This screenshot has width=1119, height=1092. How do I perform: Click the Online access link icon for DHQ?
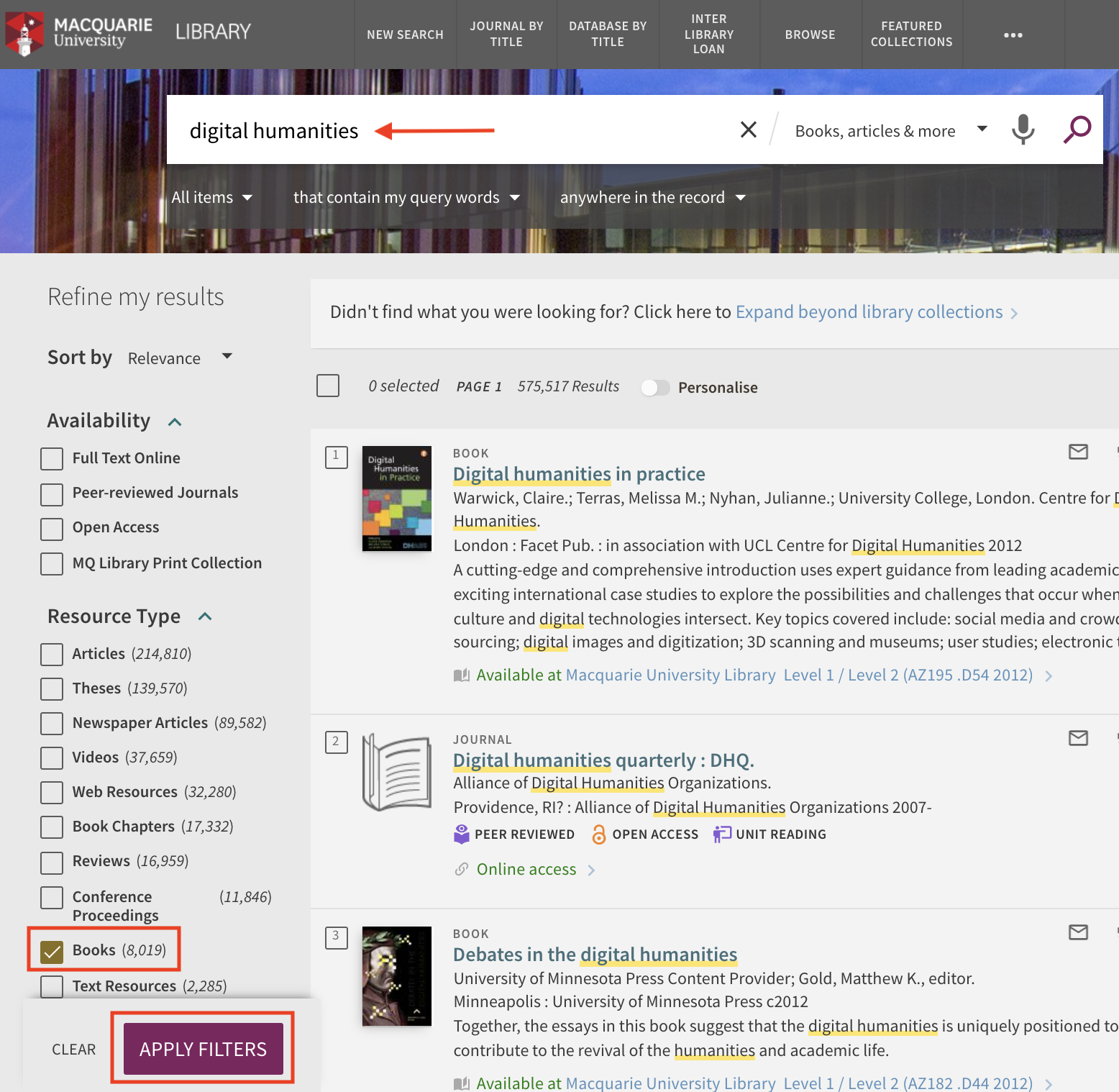[x=461, y=869]
